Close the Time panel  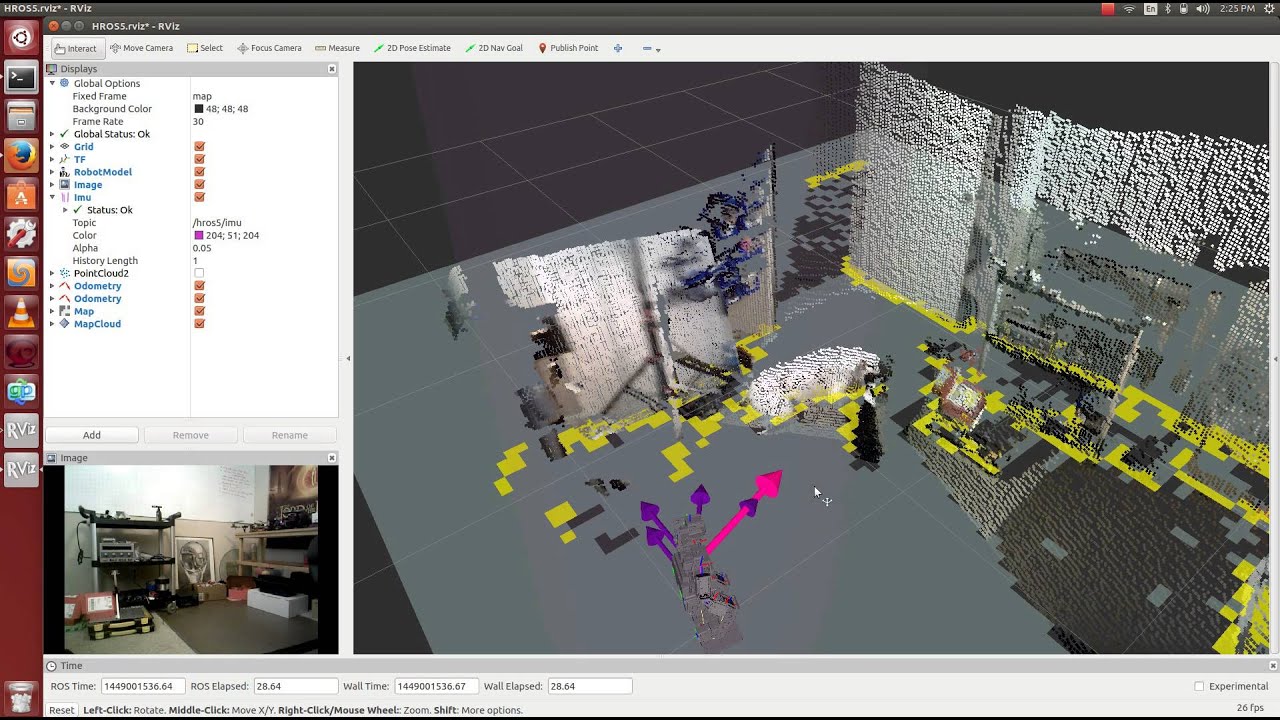(1273, 666)
